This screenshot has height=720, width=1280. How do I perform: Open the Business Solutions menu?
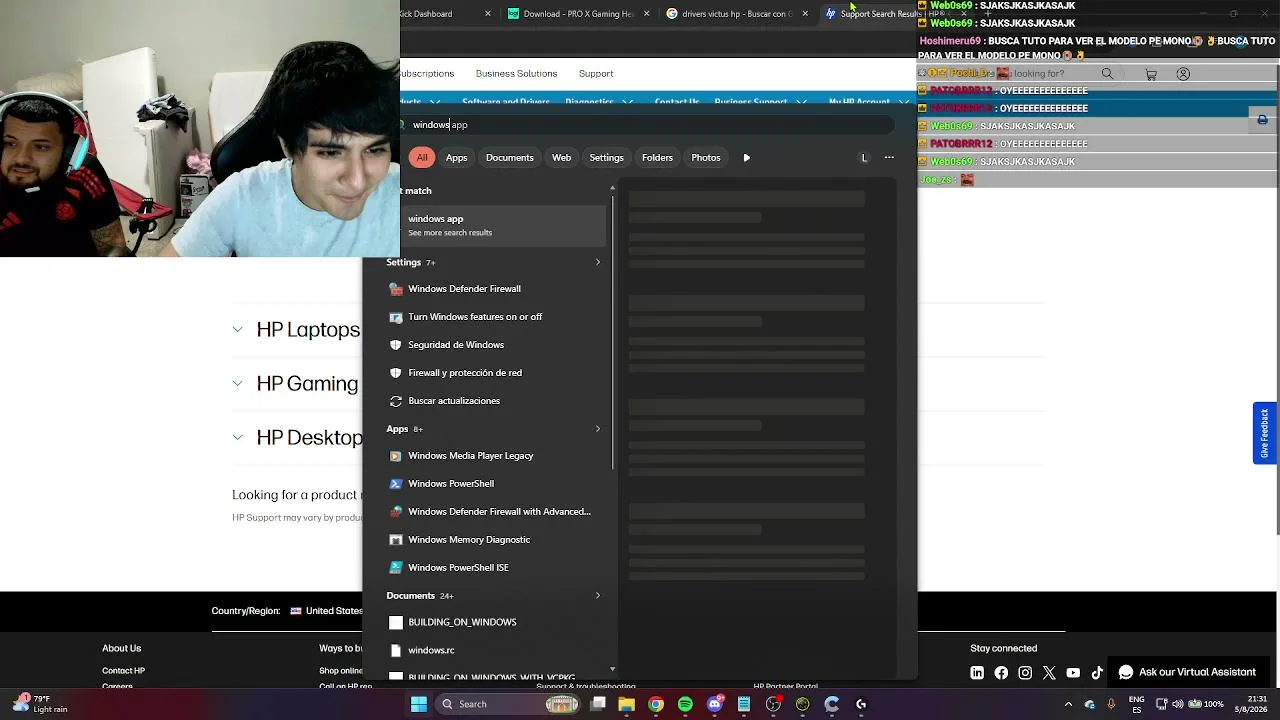[x=517, y=74]
